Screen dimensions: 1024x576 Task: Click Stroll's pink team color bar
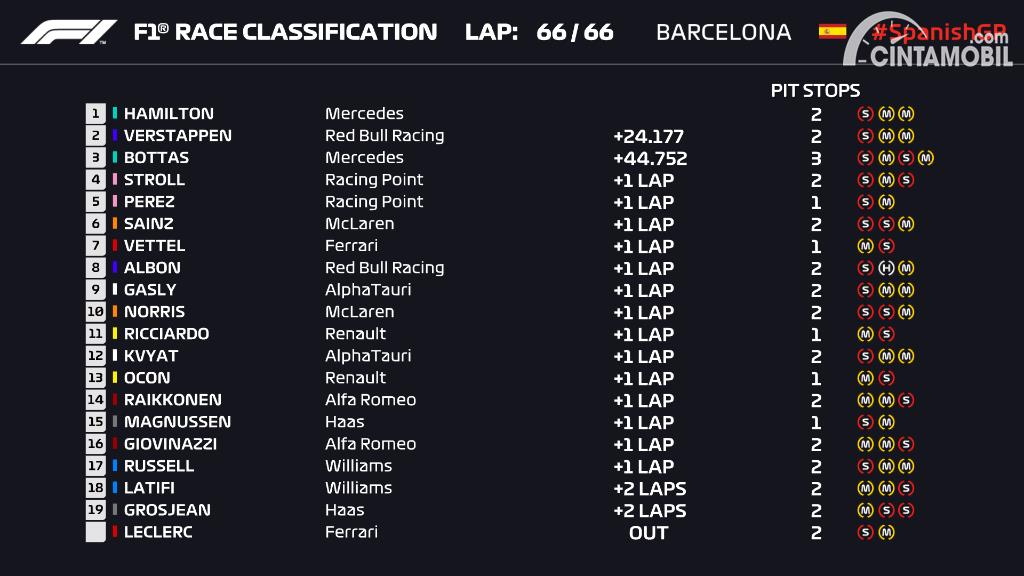click(115, 179)
